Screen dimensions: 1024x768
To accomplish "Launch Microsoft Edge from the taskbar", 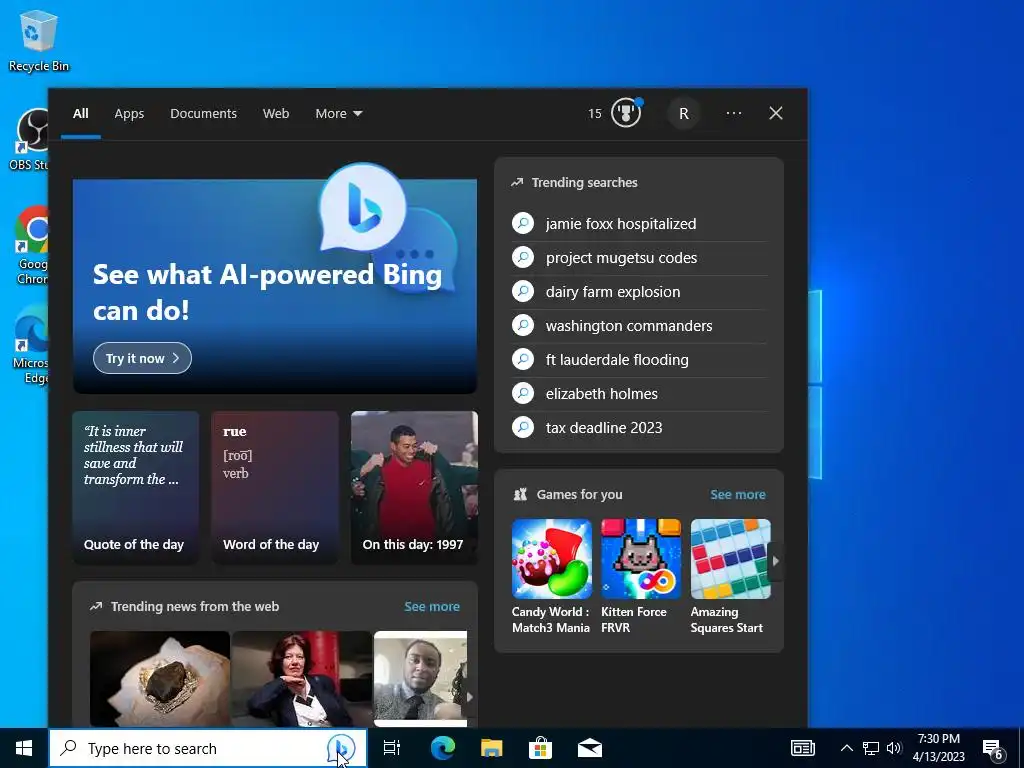I will [x=443, y=748].
